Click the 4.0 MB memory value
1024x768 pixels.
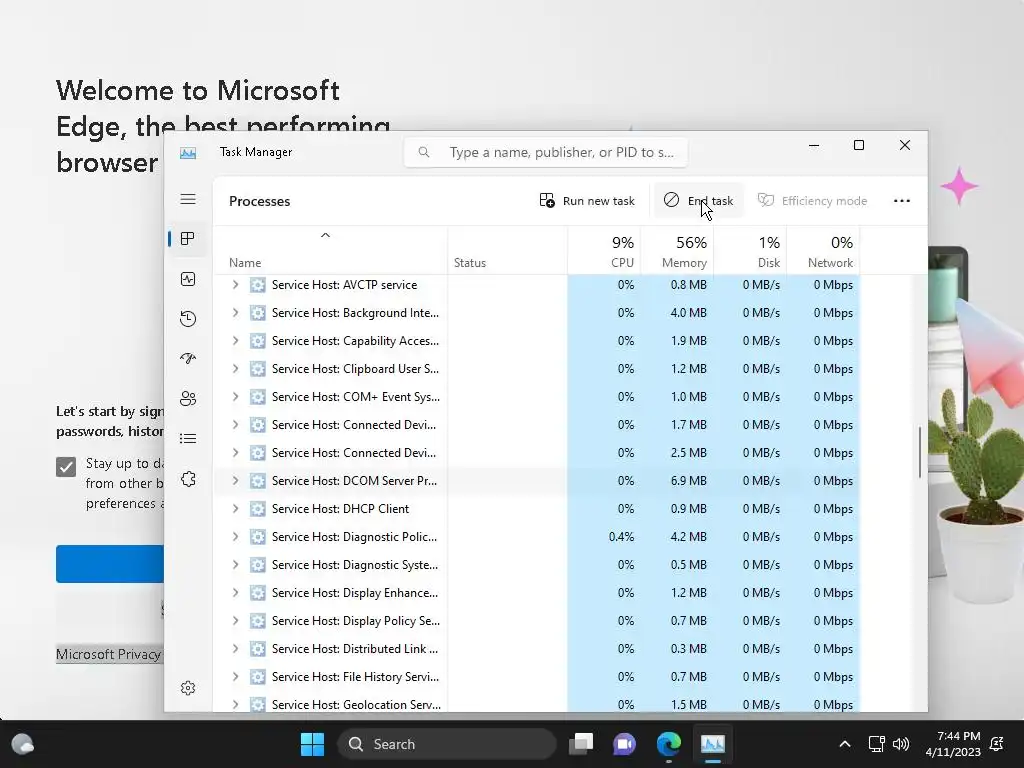tap(688, 313)
